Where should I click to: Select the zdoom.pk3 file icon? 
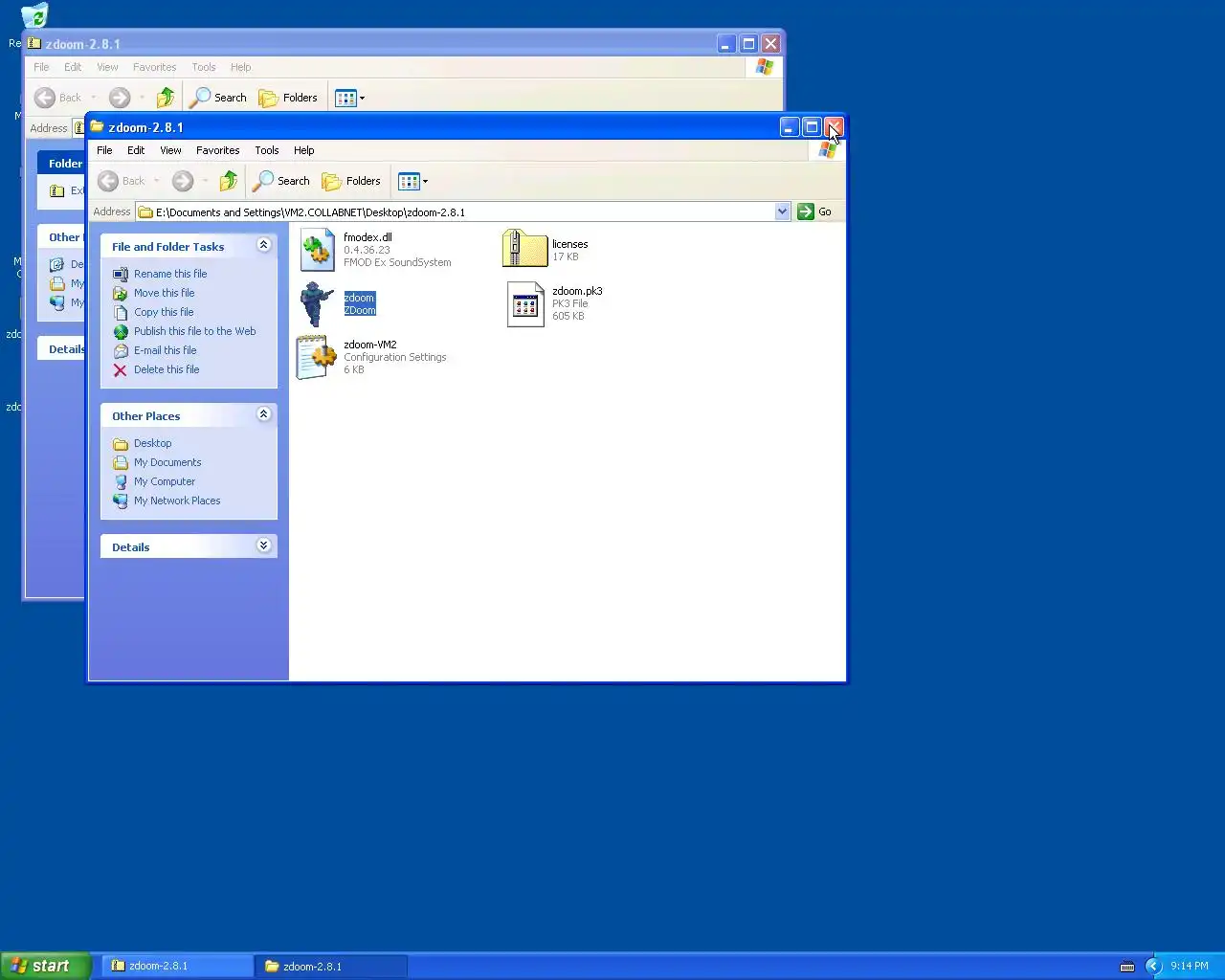(x=525, y=304)
